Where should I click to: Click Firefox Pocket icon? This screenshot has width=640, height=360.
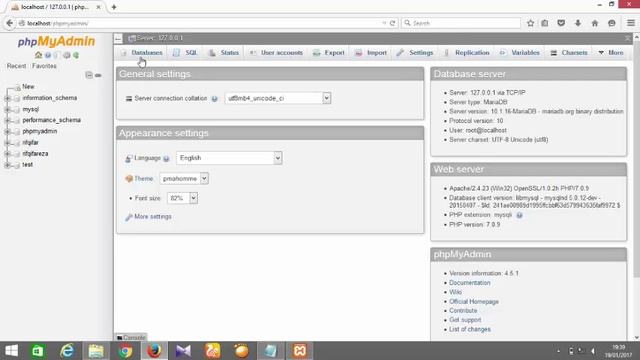[561, 23]
